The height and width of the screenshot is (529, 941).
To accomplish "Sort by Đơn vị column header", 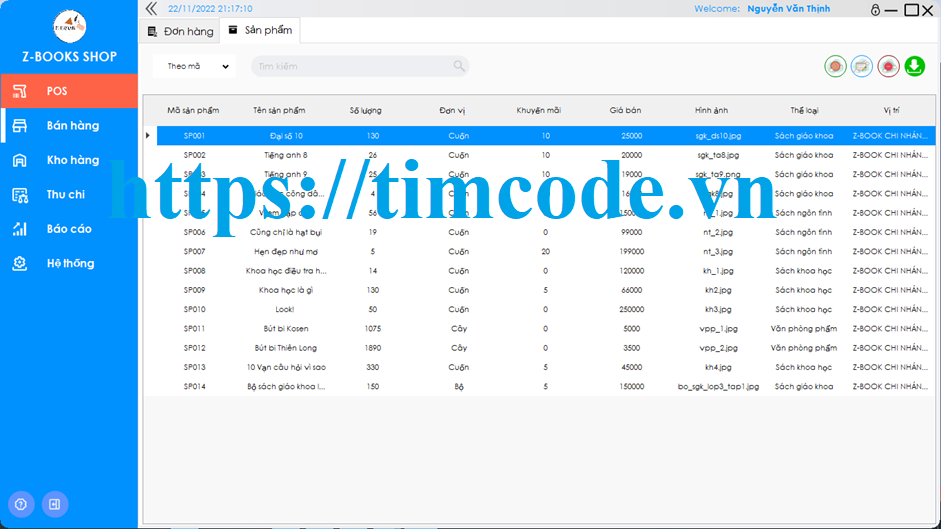I will coord(452,110).
